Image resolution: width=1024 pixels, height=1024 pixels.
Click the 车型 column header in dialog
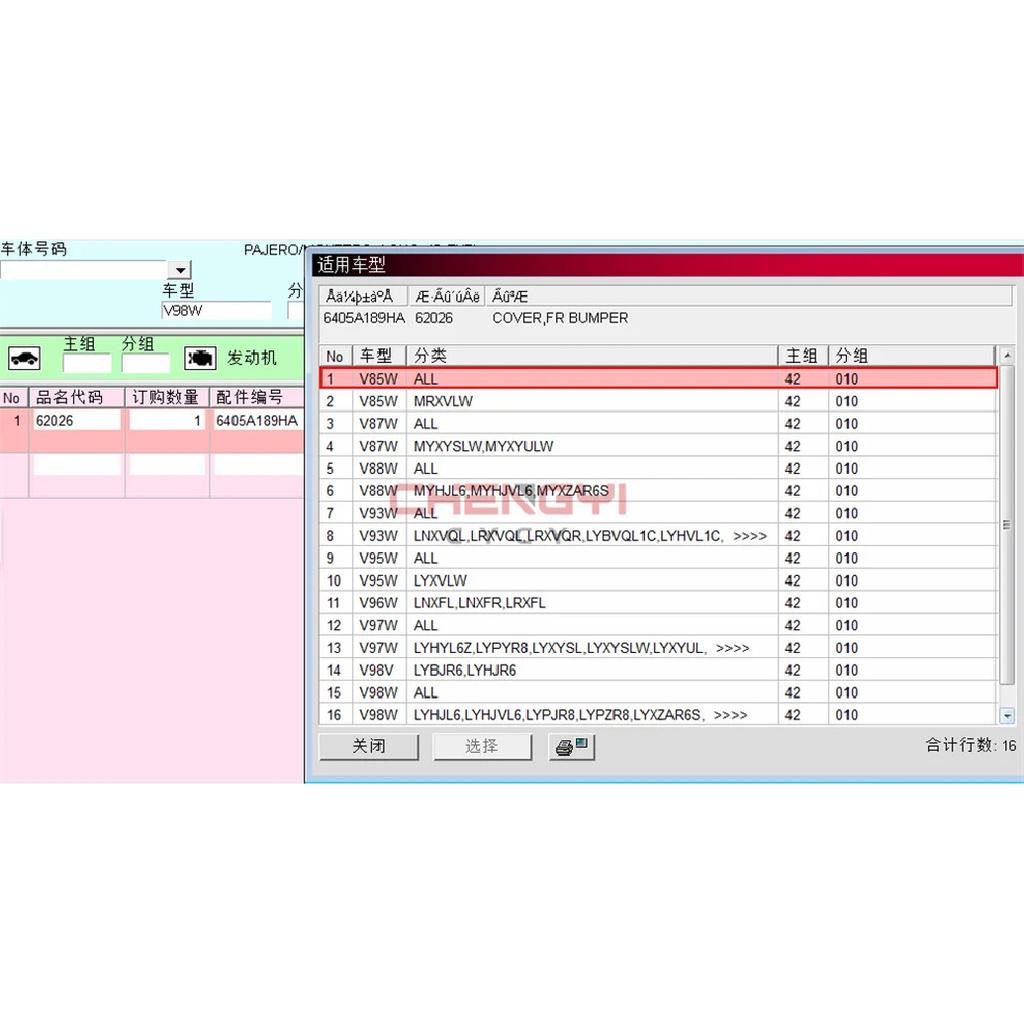[379, 356]
